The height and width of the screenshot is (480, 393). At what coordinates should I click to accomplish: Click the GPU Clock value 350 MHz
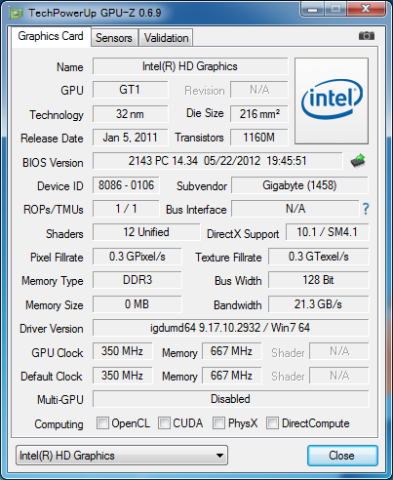coord(122,351)
